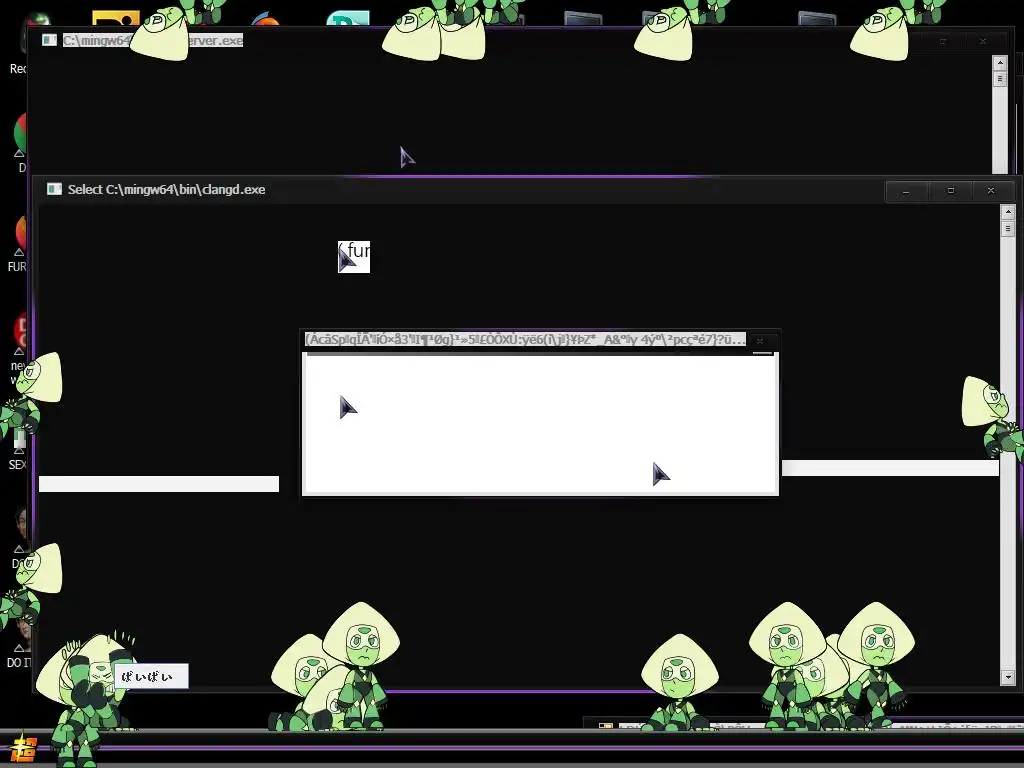The width and height of the screenshot is (1024, 768).
Task: Close the server.exe console window
Action: [x=983, y=41]
